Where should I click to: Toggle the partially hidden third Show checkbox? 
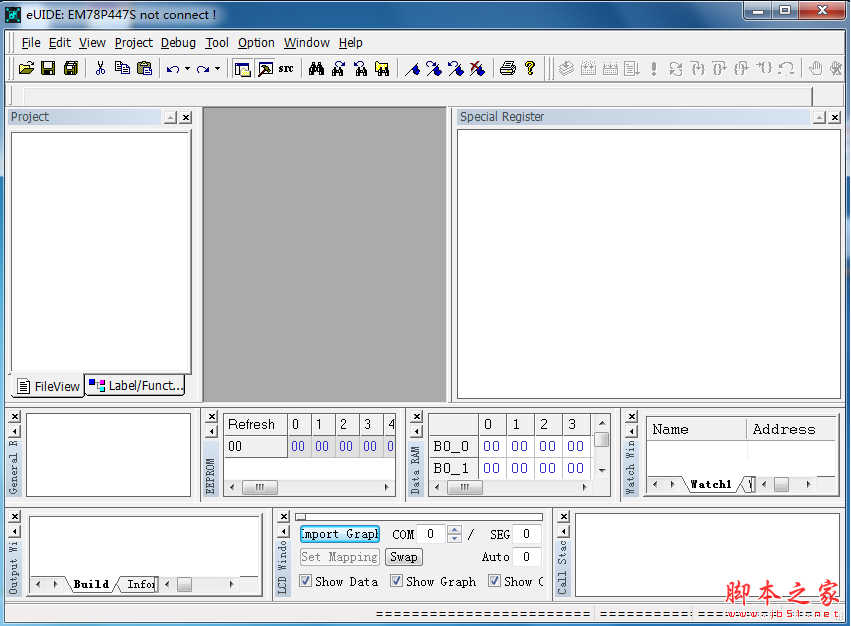click(x=494, y=581)
